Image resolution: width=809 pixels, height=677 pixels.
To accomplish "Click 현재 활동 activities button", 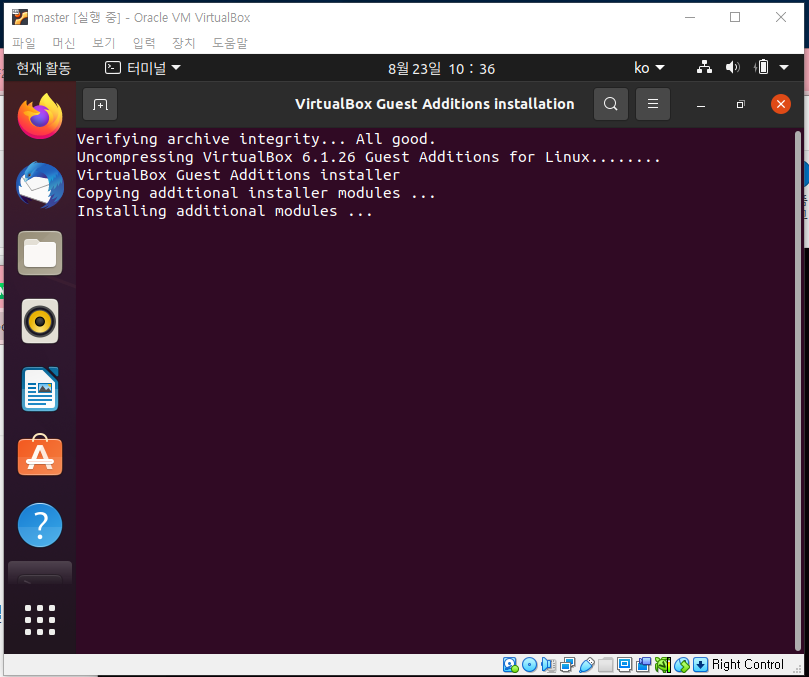I will pyautogui.click(x=43, y=68).
